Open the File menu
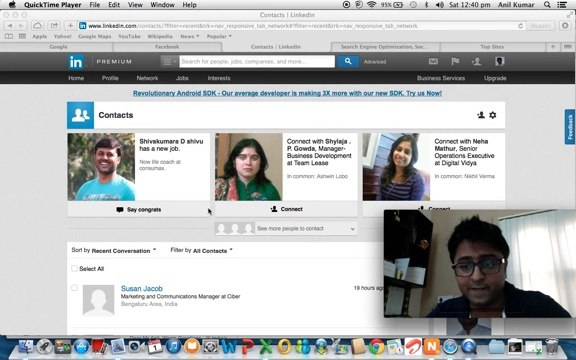This screenshot has height=360, width=576. point(95,5)
